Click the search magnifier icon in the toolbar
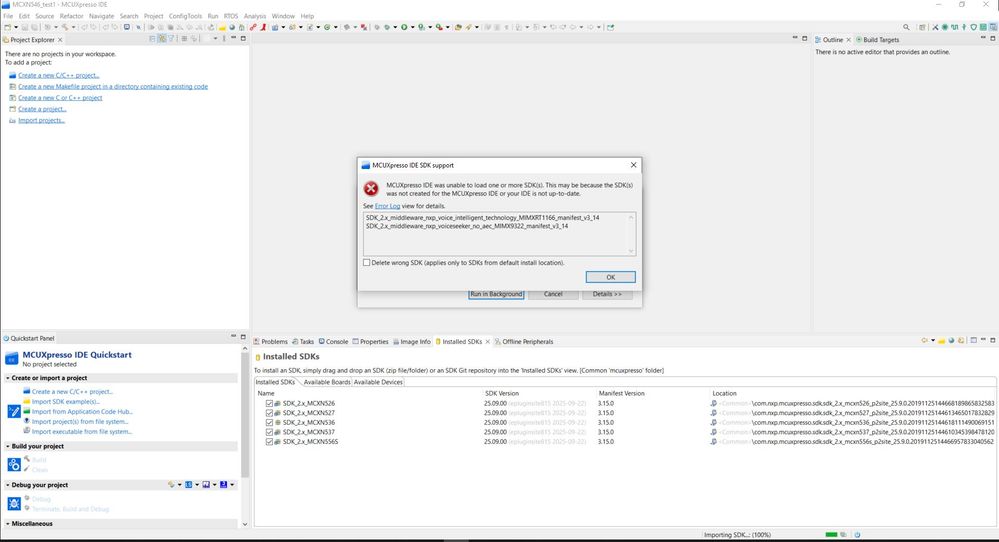The image size is (999, 542). pos(907,27)
